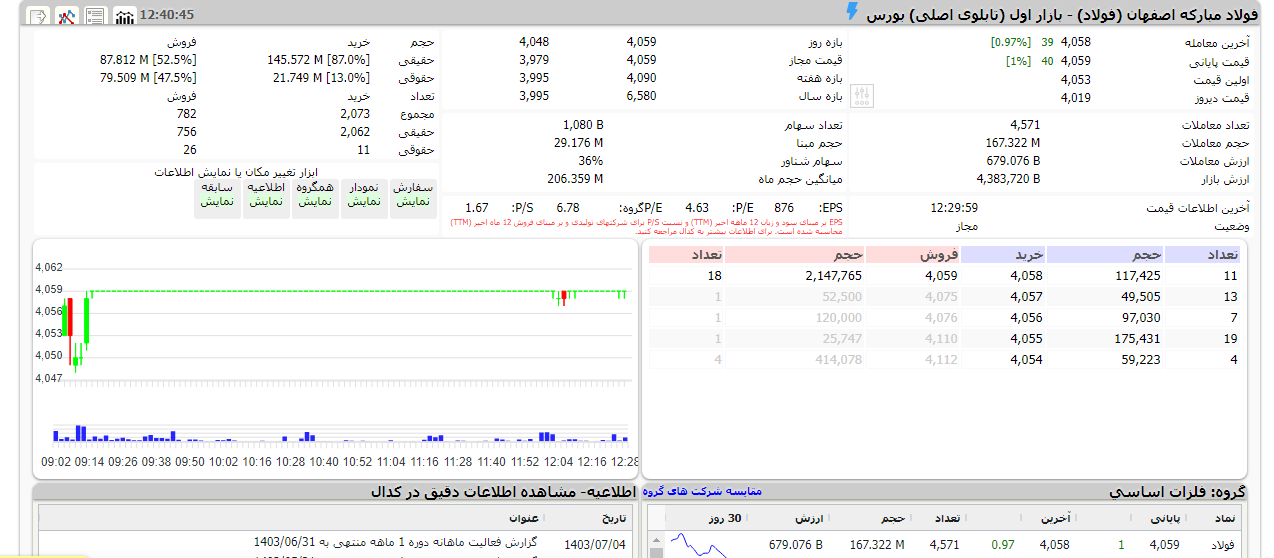Viewport: 1274px width, 558px height.
Task: Toggle نمایش under اطلاعیه
Action: [266, 201]
